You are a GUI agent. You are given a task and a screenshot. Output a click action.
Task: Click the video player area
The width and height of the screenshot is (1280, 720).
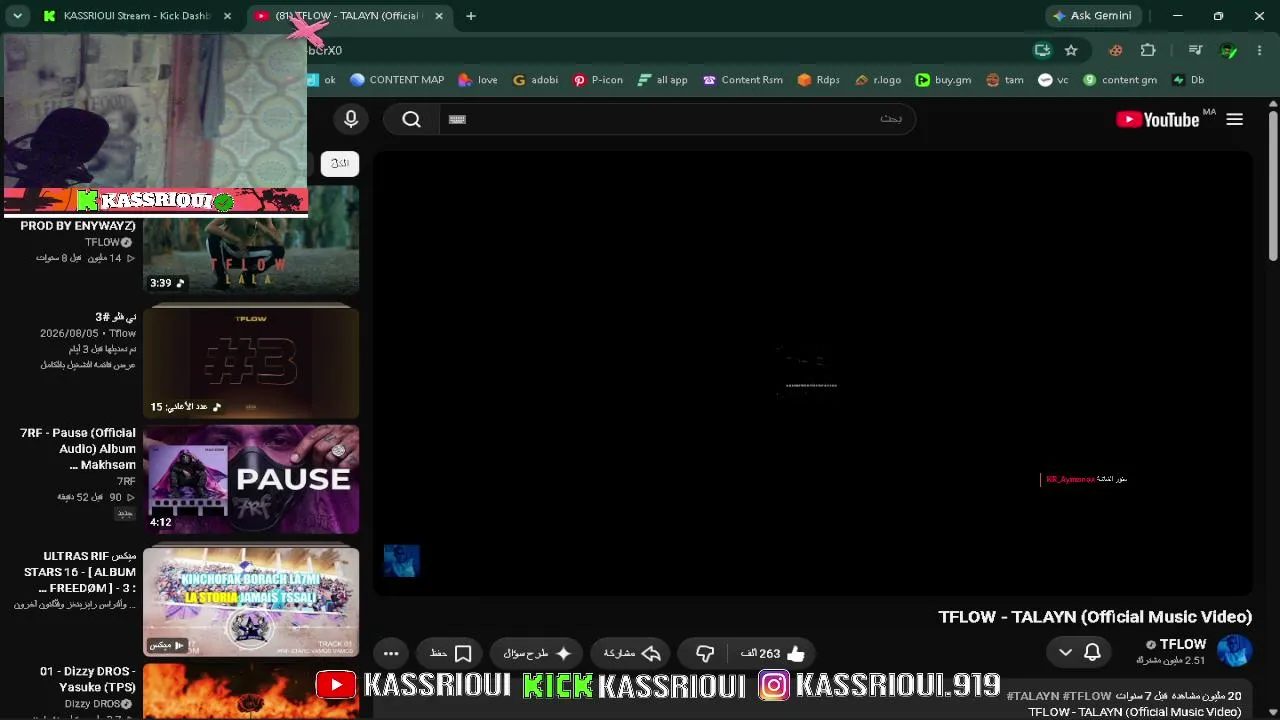[813, 373]
